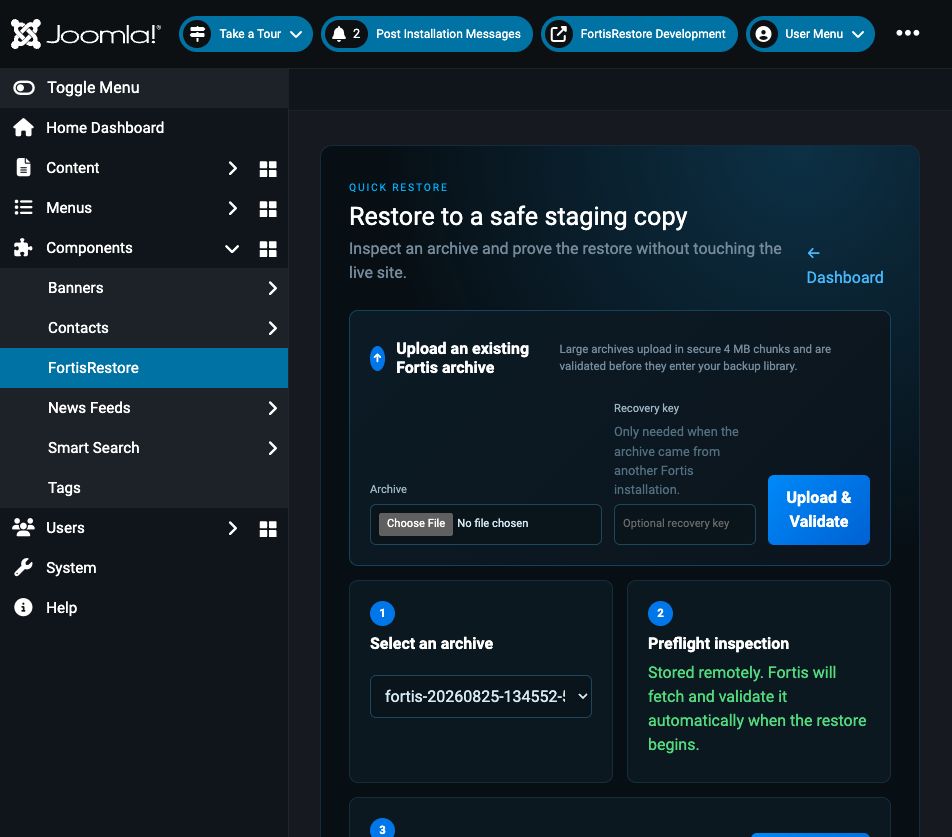Open Post Installation Messages

tap(427, 34)
